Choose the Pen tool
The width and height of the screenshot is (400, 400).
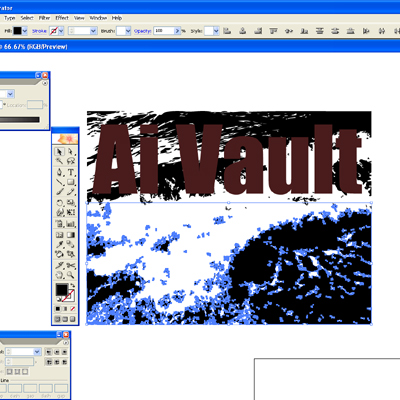point(59,172)
